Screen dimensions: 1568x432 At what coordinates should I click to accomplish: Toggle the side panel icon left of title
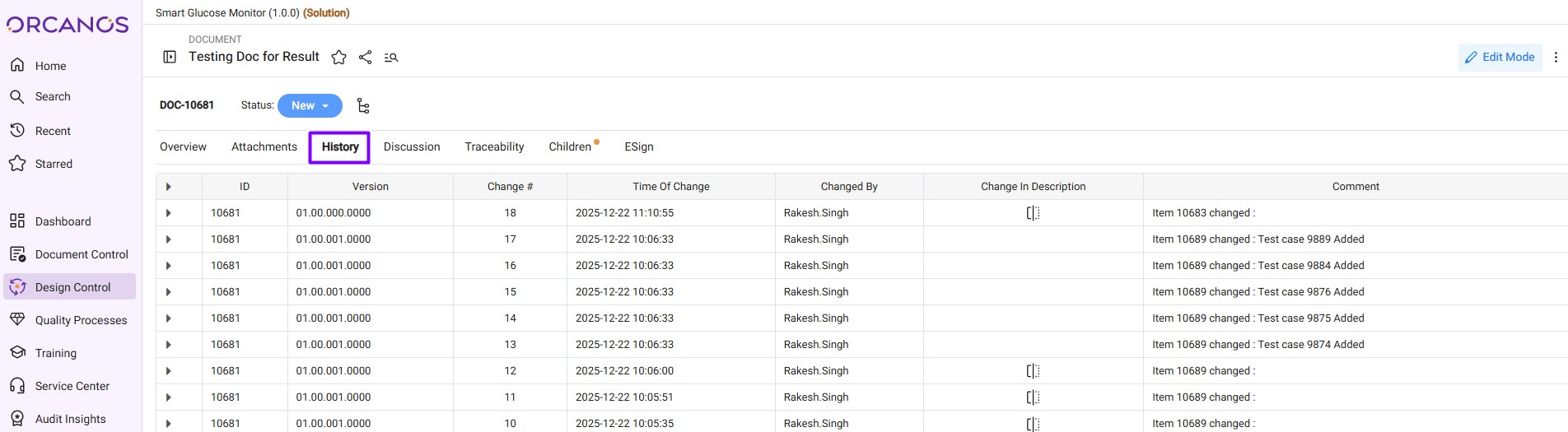(x=170, y=58)
